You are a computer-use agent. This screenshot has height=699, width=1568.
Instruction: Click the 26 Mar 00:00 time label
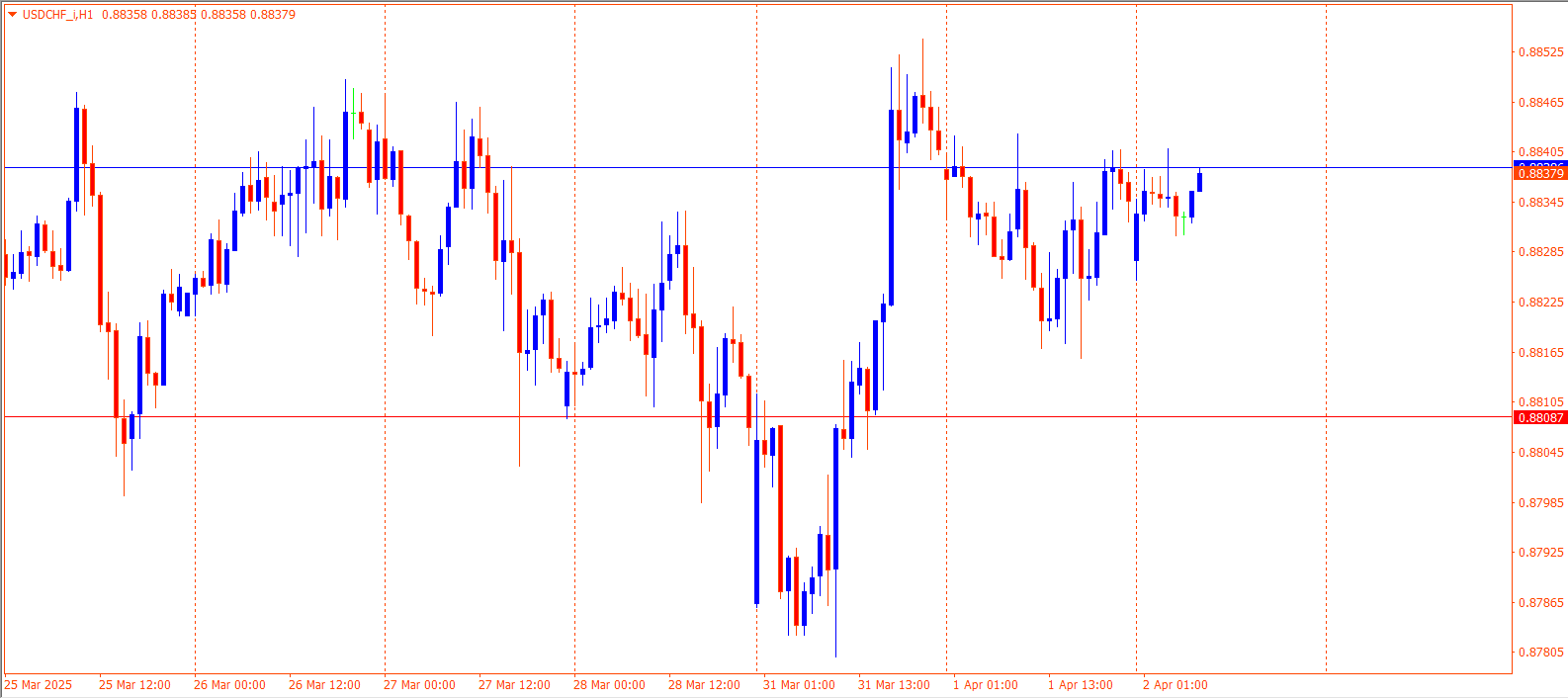point(229,685)
